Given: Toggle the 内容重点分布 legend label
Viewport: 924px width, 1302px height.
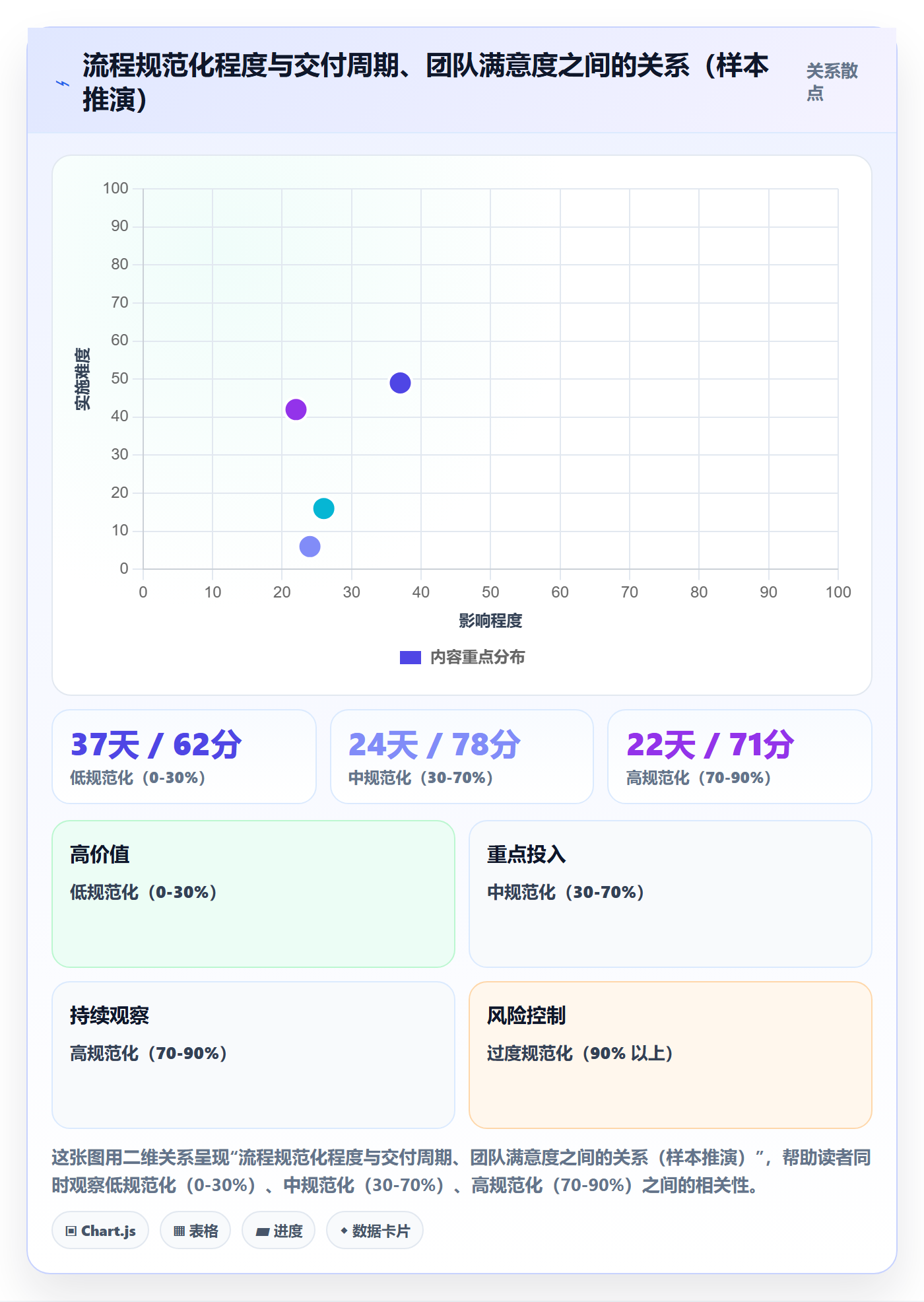Looking at the screenshot, I should (x=477, y=658).
